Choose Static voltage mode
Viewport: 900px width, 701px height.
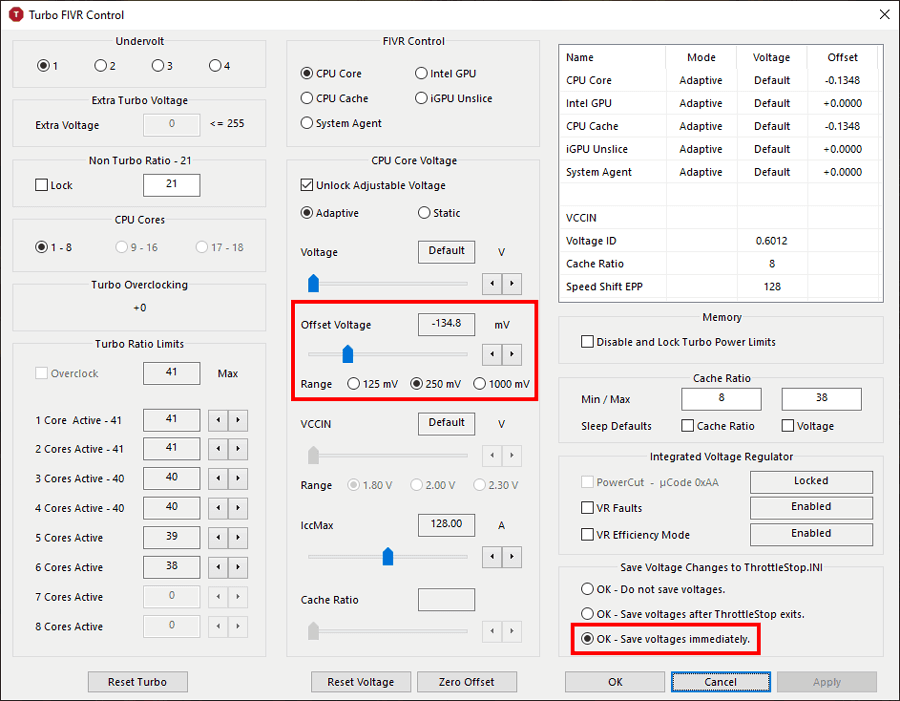coord(439,213)
